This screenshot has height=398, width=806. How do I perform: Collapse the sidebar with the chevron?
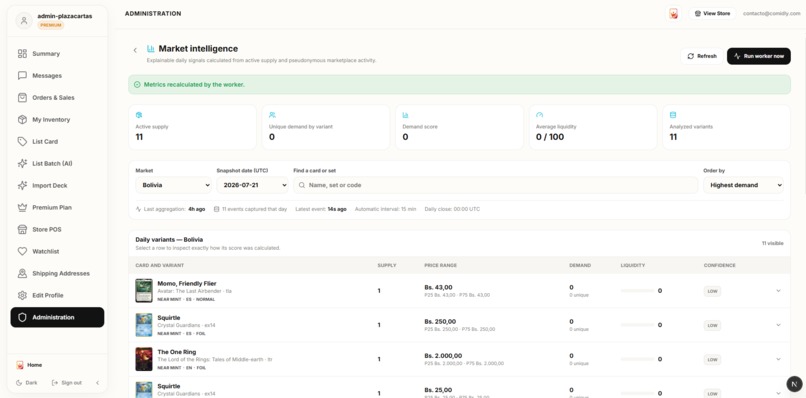(98, 383)
